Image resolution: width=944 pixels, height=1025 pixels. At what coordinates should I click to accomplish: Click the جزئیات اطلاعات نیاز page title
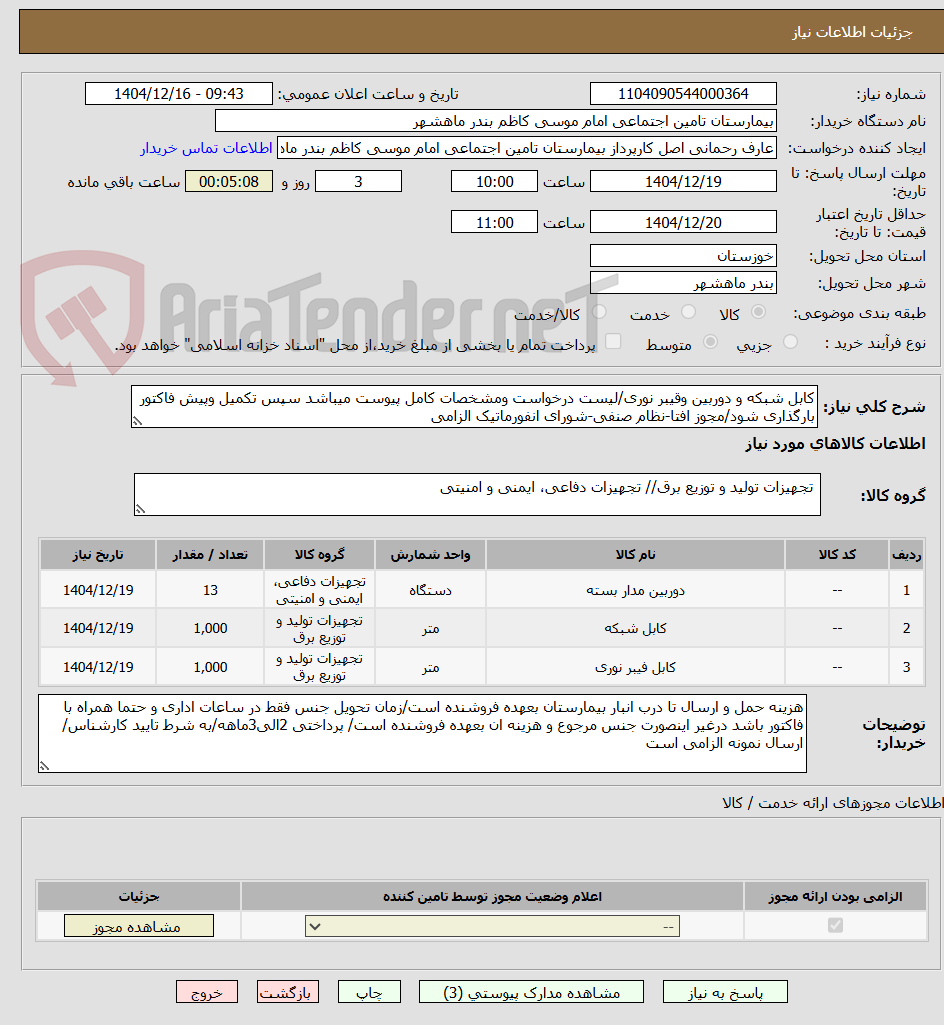[852, 32]
